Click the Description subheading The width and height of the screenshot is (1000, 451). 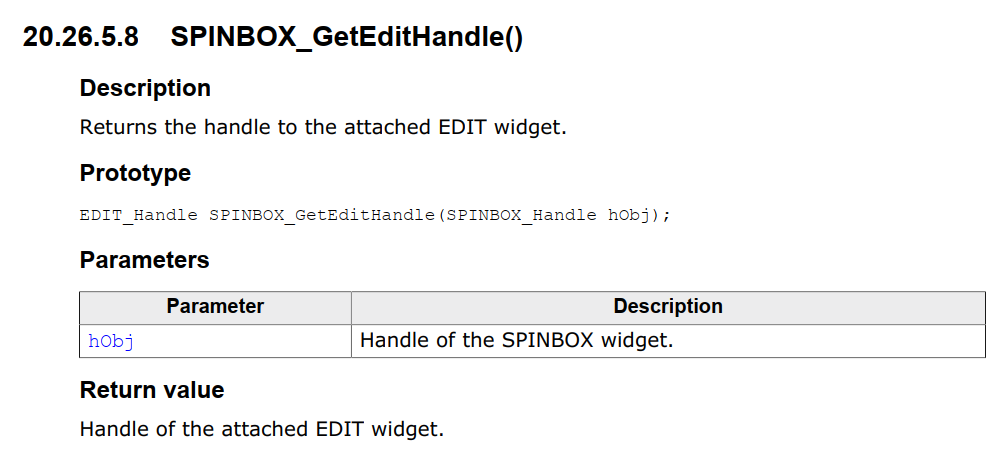(145, 88)
